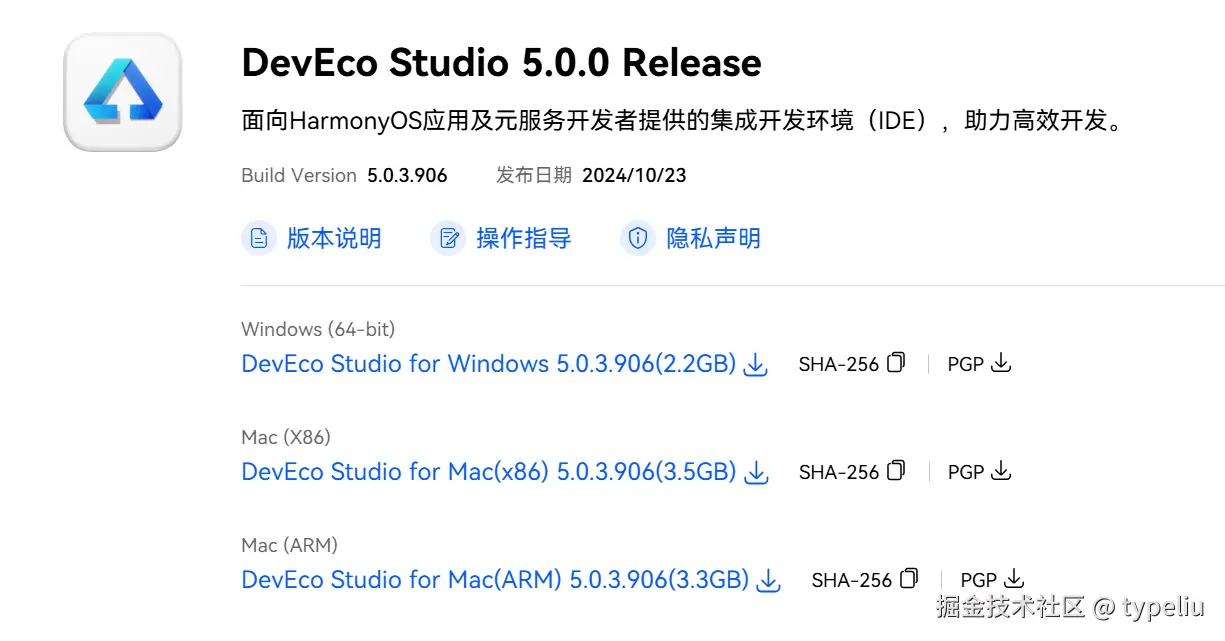Click the Mac(x86) download arrow icon

756,473
